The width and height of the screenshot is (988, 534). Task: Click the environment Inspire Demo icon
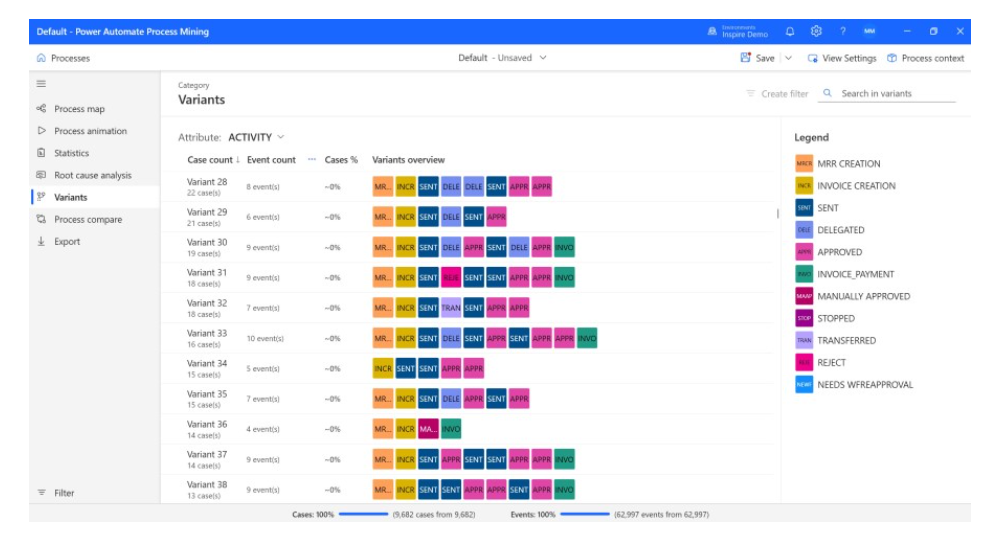pos(712,32)
